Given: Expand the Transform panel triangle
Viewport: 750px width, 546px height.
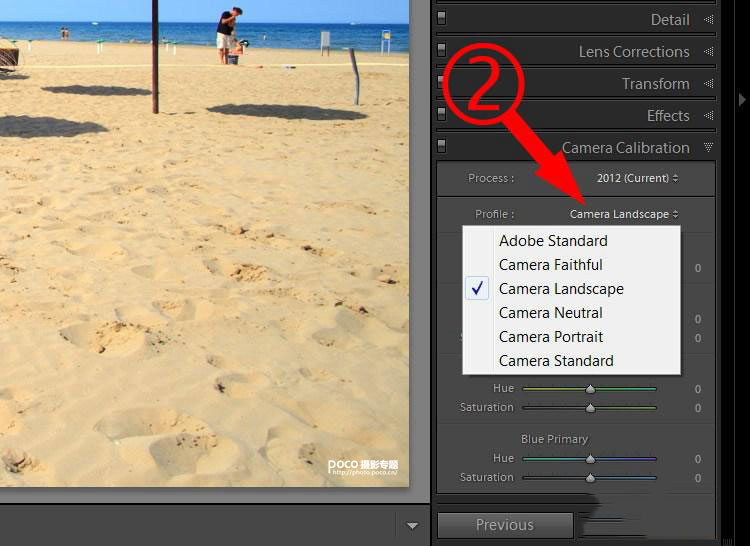Looking at the screenshot, I should (708, 83).
